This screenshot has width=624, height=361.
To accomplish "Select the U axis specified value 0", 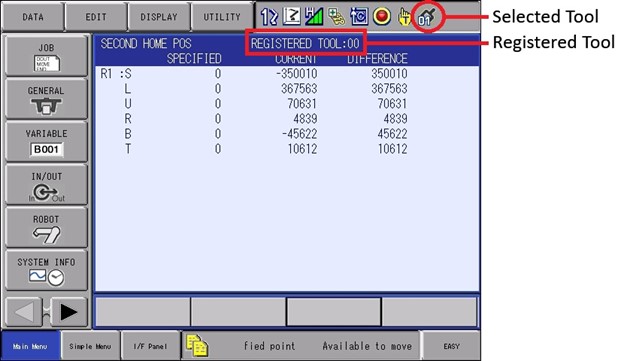I will tap(218, 103).
